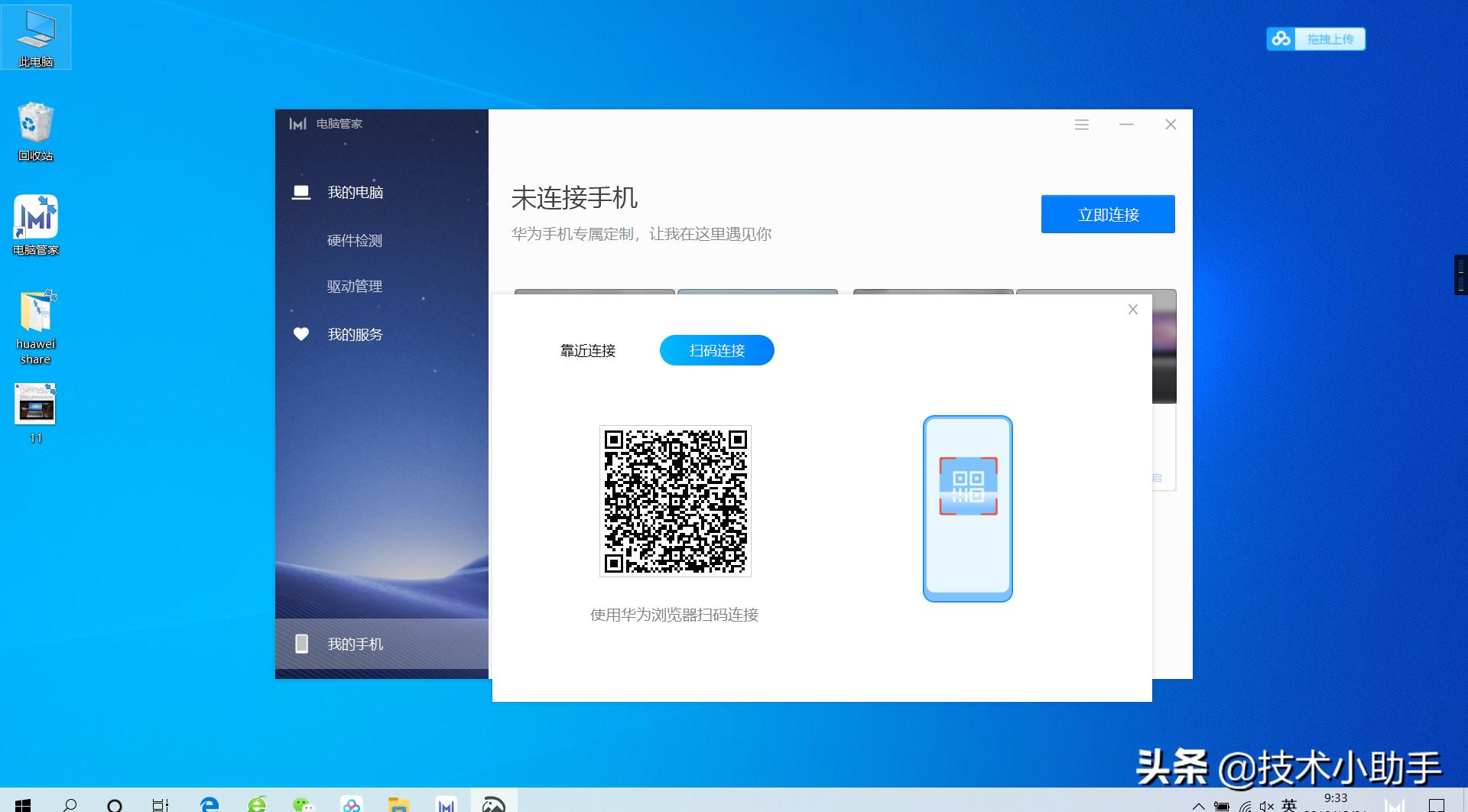1468x812 pixels.
Task: Switch to 靠近连接 connection mode
Action: [x=587, y=350]
